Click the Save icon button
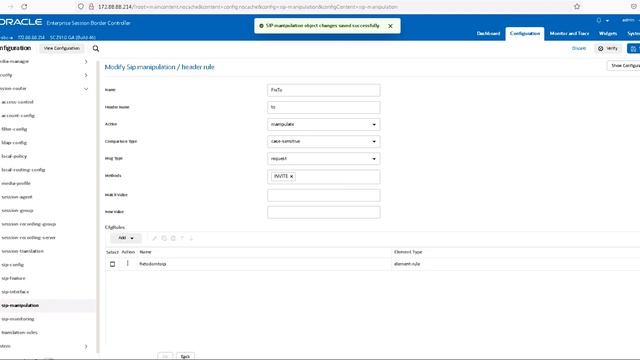 point(633,49)
